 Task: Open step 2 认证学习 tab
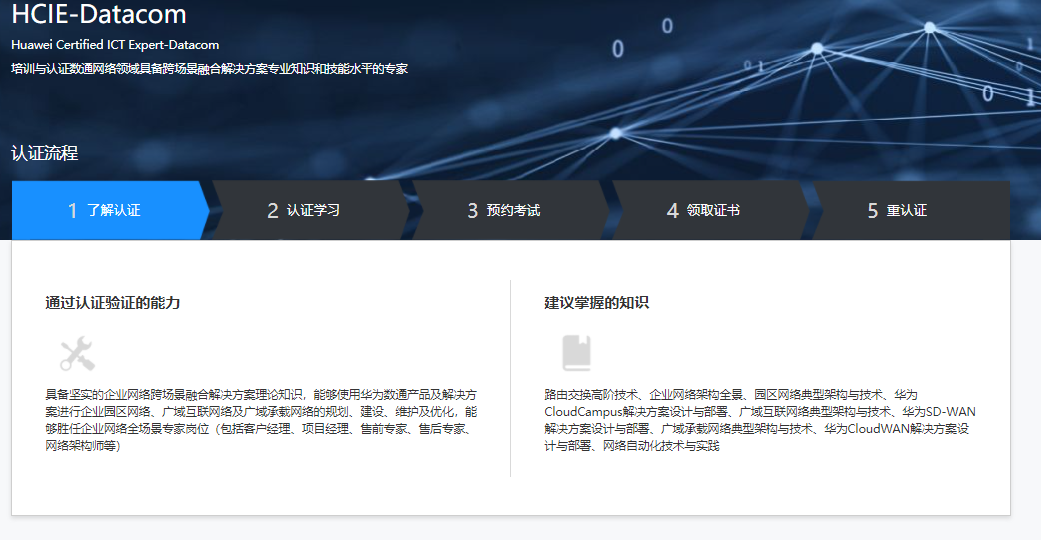point(311,210)
